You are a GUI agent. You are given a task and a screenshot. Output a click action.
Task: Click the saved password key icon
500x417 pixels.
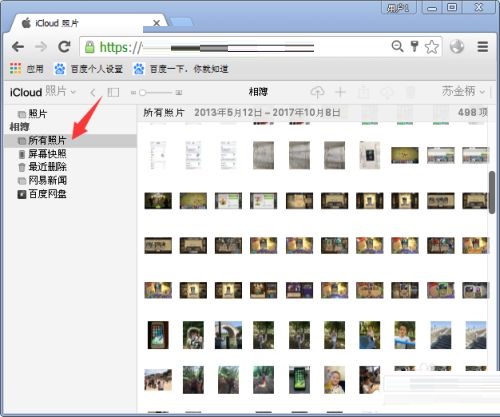point(414,46)
